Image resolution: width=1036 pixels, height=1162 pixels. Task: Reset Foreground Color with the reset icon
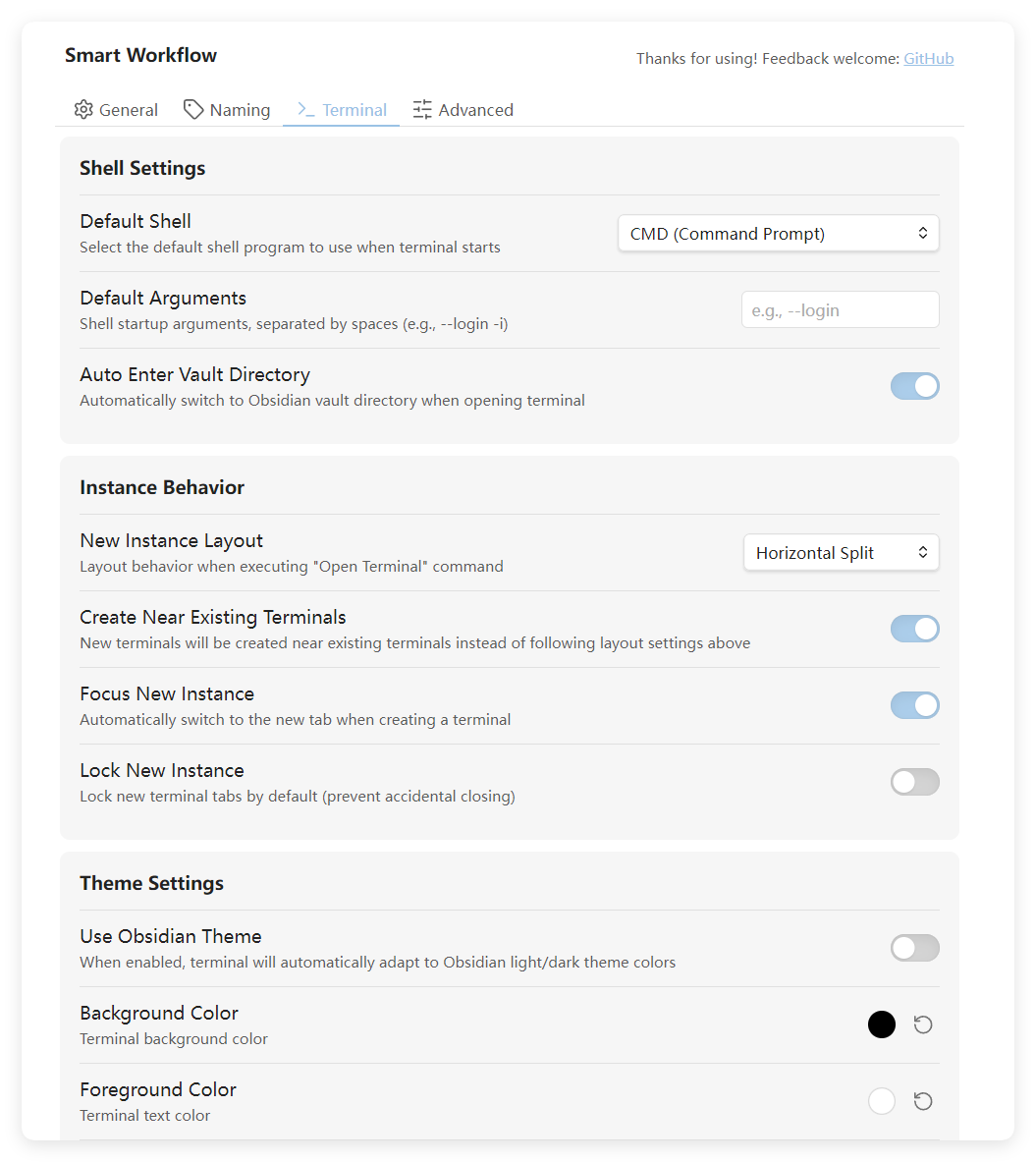point(923,1102)
